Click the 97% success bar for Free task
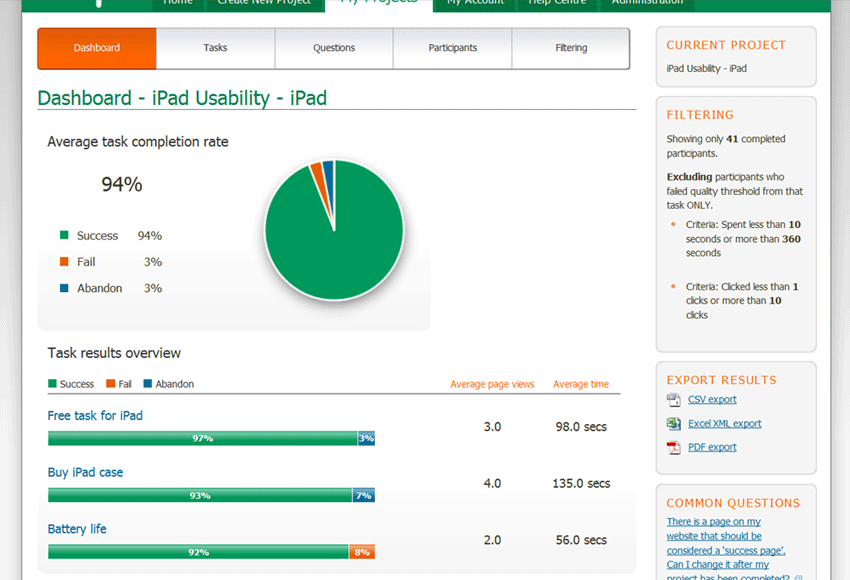This screenshot has height=580, width=850. 203,439
